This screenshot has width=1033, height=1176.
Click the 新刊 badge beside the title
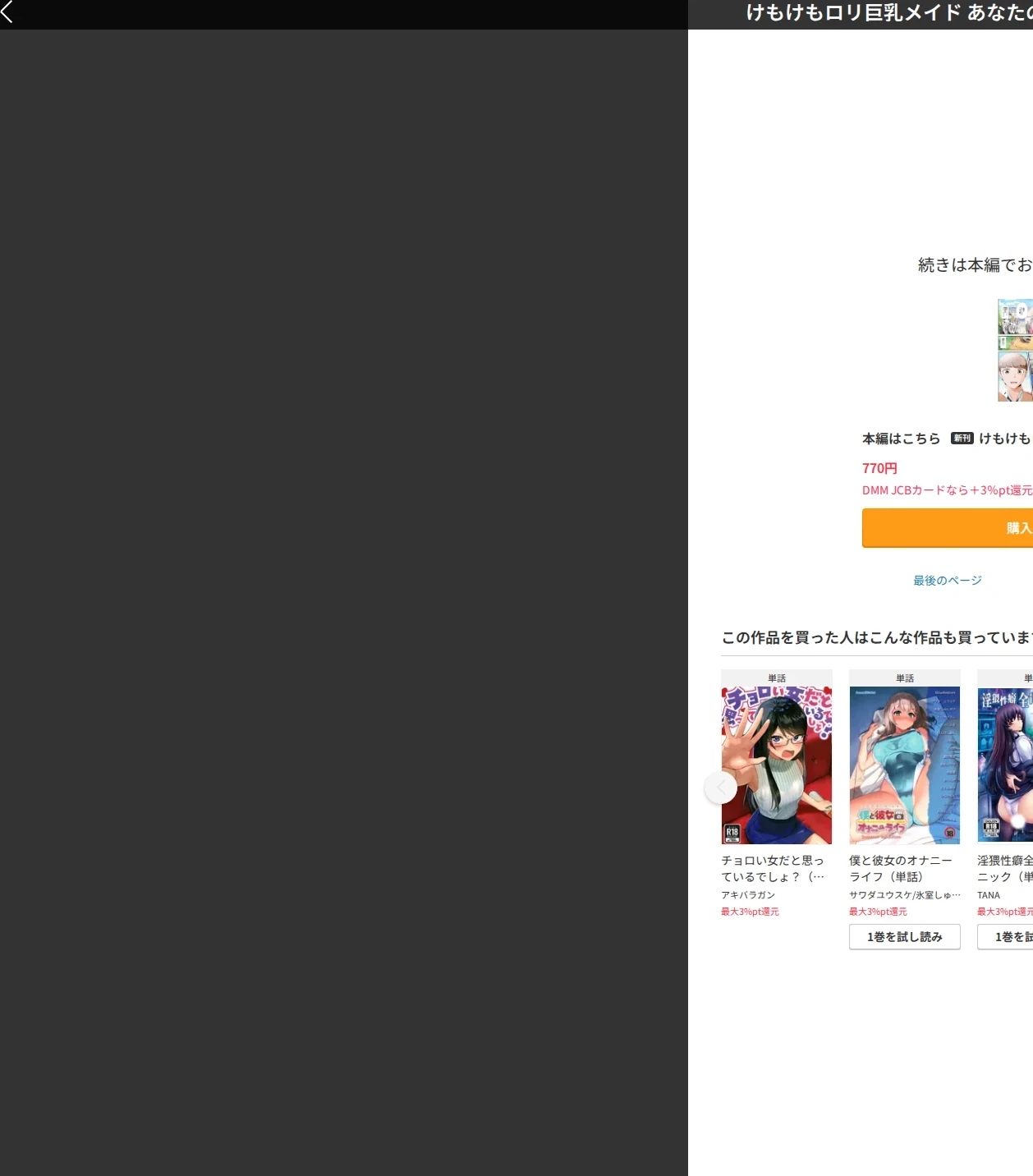tap(962, 439)
